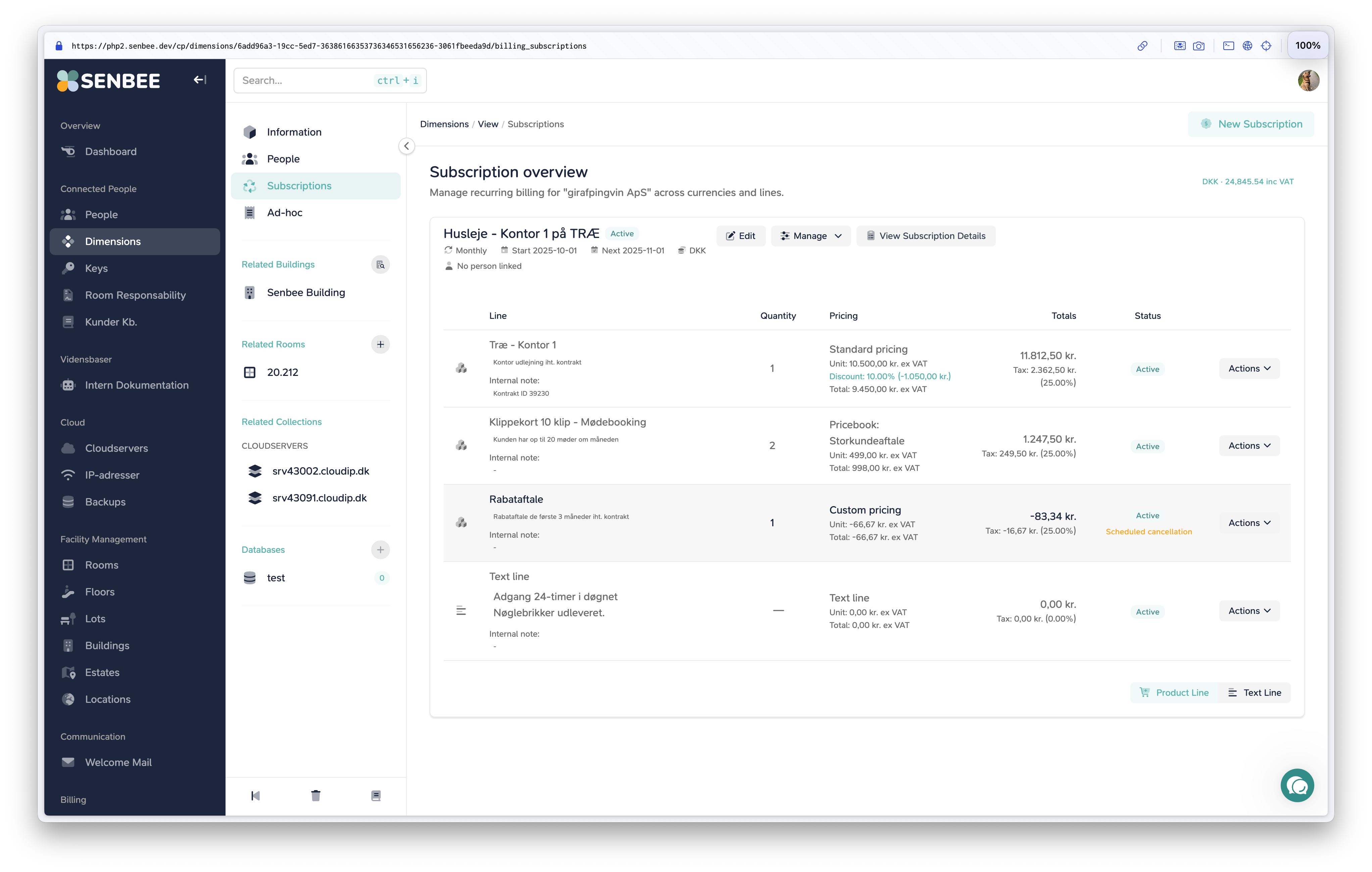1372x872 pixels.
Task: Open People under Connected People
Action: pos(135,215)
